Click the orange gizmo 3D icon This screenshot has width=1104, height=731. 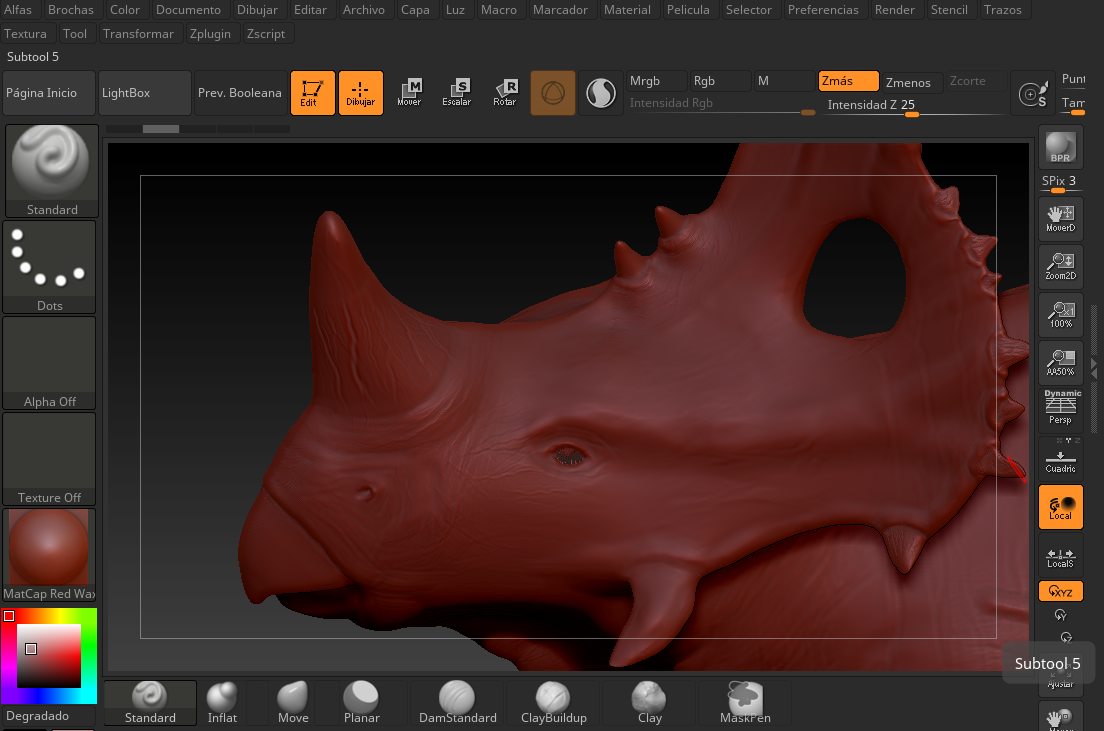pyautogui.click(x=553, y=93)
